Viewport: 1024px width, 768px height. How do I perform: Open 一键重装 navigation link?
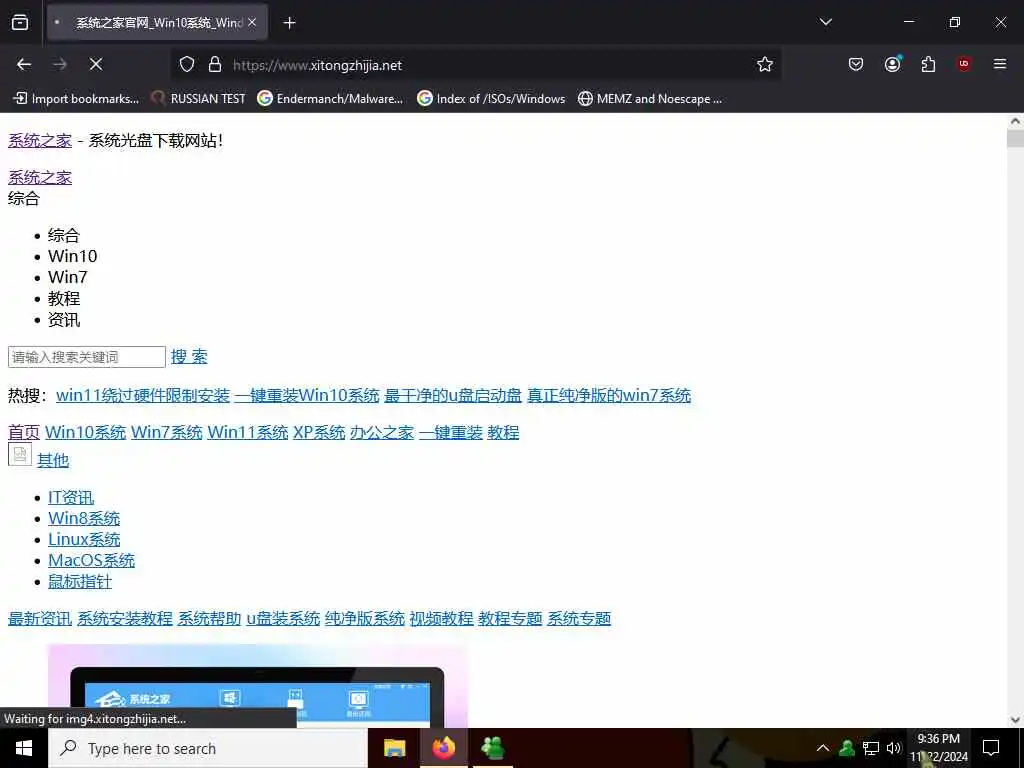451,432
